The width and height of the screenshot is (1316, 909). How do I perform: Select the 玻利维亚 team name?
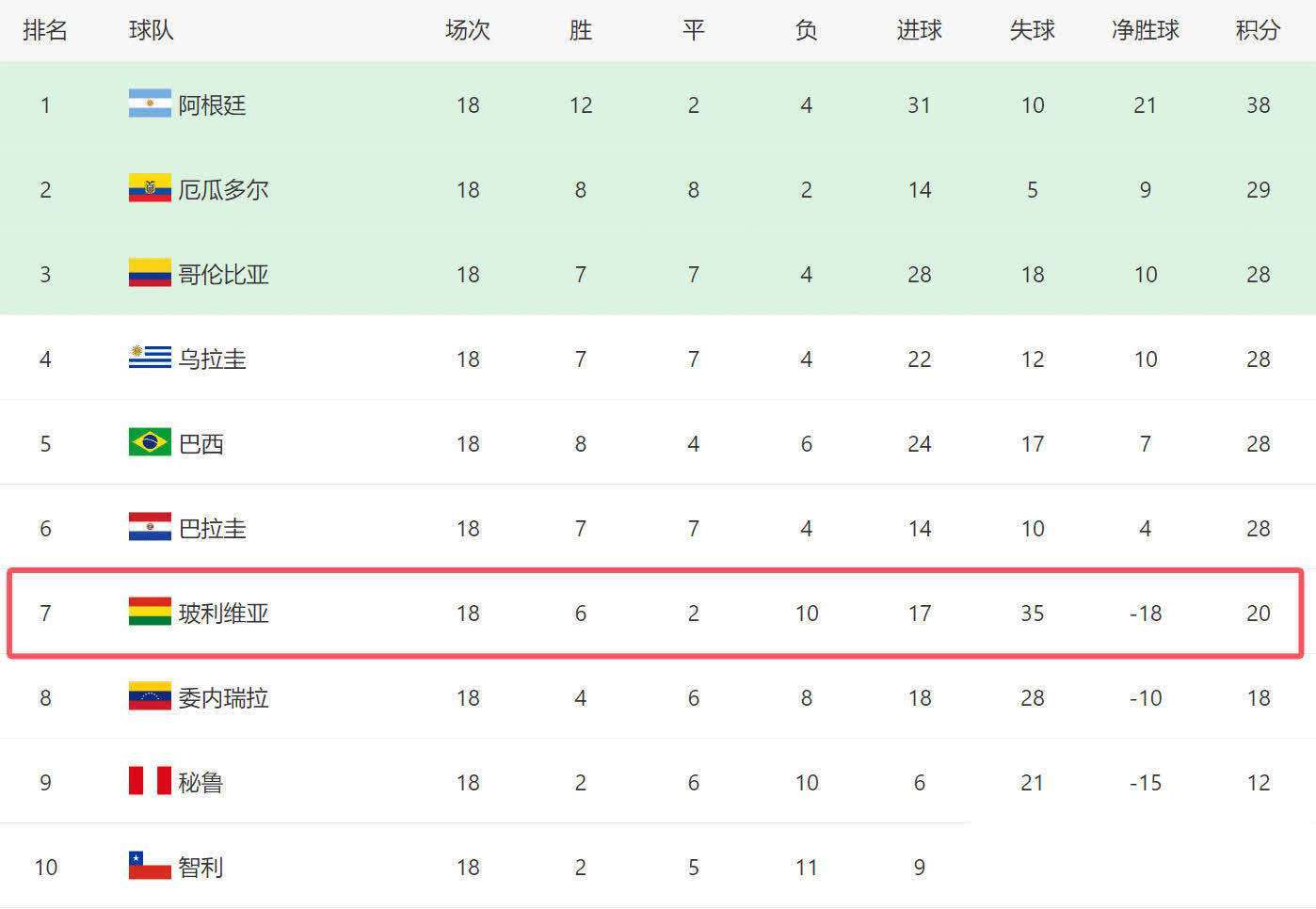224,614
